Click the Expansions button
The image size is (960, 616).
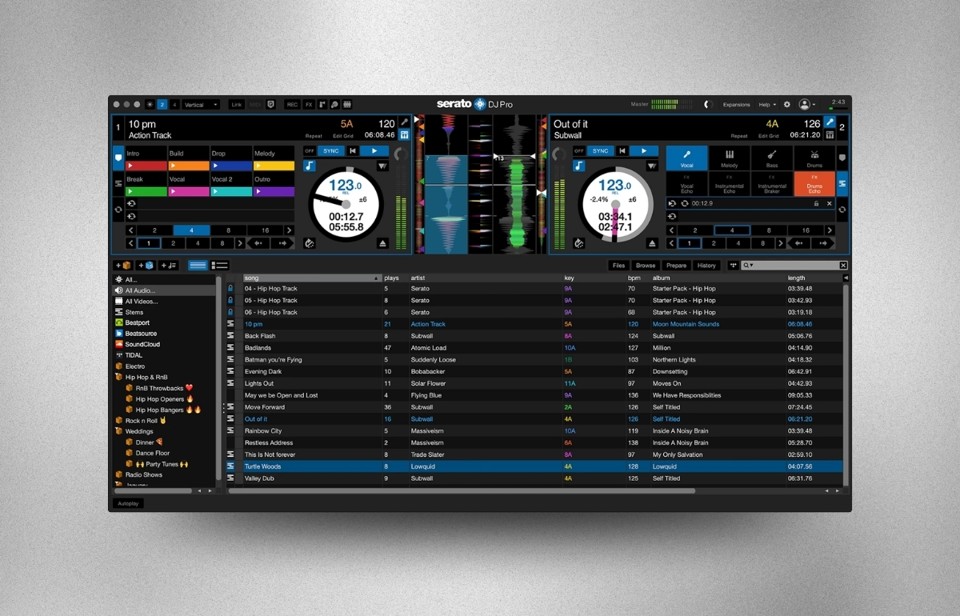[x=737, y=105]
